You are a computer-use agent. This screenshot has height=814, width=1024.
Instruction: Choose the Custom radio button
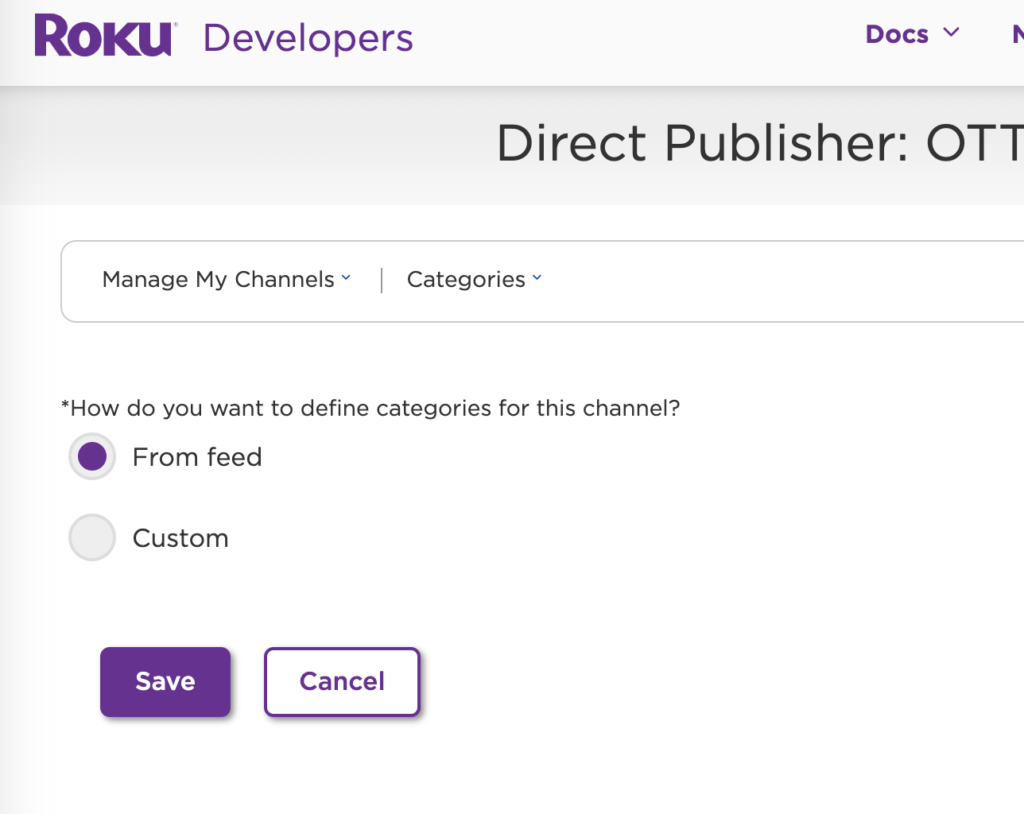92,538
